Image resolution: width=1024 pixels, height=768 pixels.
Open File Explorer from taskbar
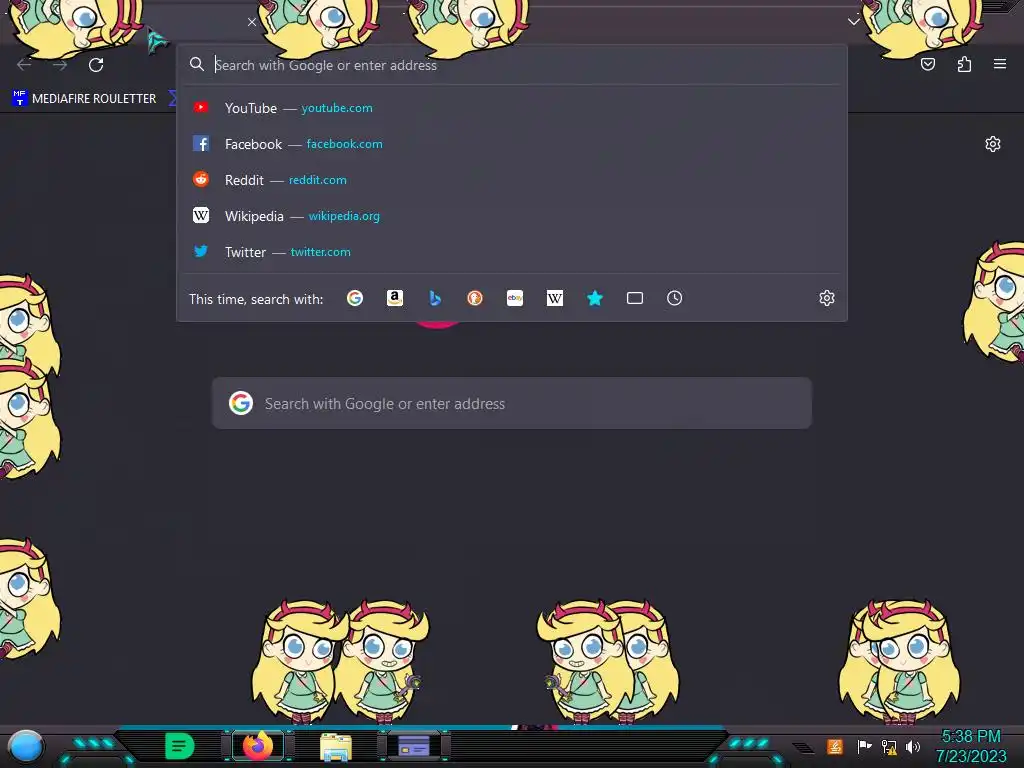coord(336,747)
